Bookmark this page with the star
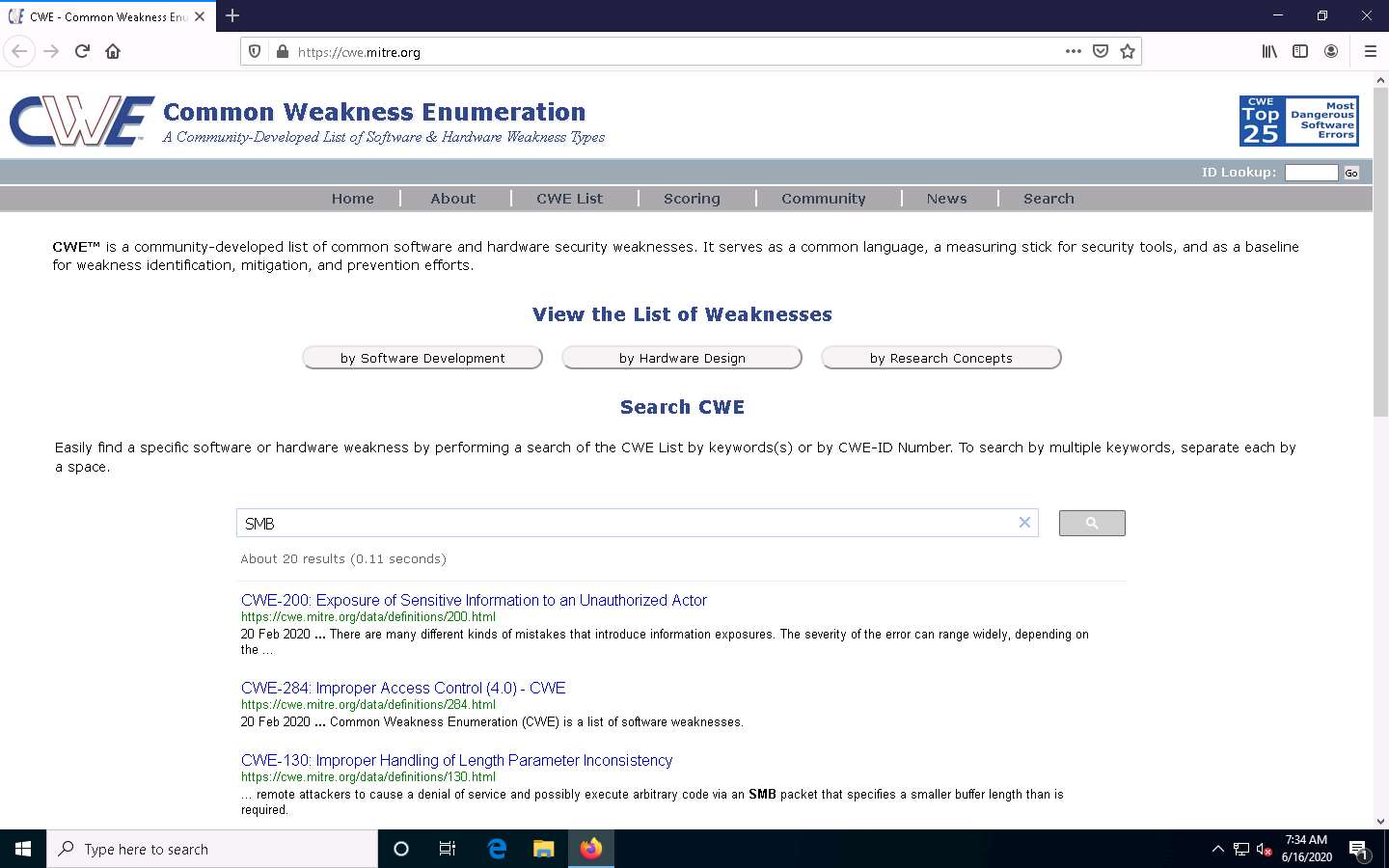 click(x=1128, y=51)
